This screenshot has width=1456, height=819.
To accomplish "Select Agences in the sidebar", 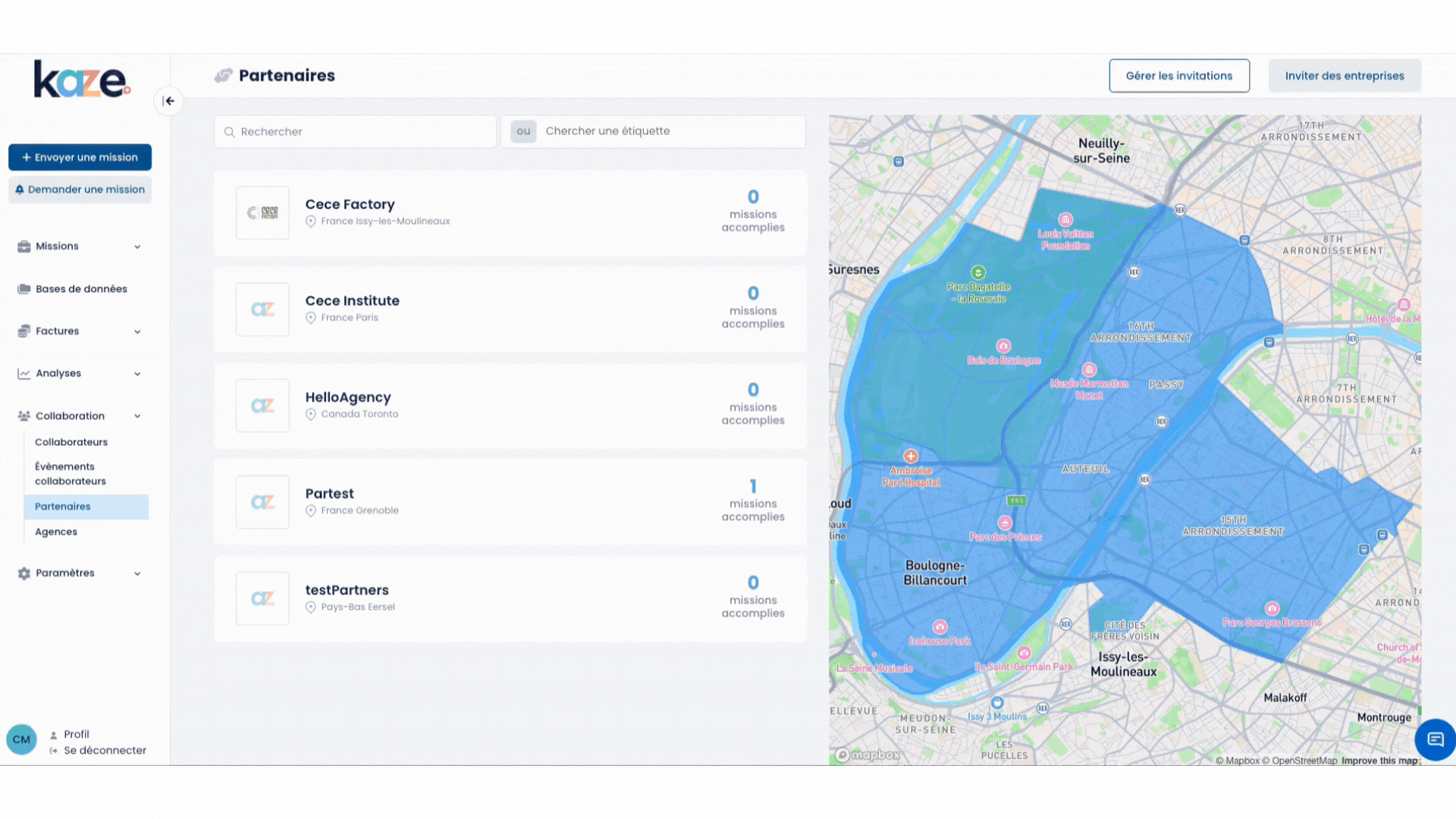I will pyautogui.click(x=56, y=532).
